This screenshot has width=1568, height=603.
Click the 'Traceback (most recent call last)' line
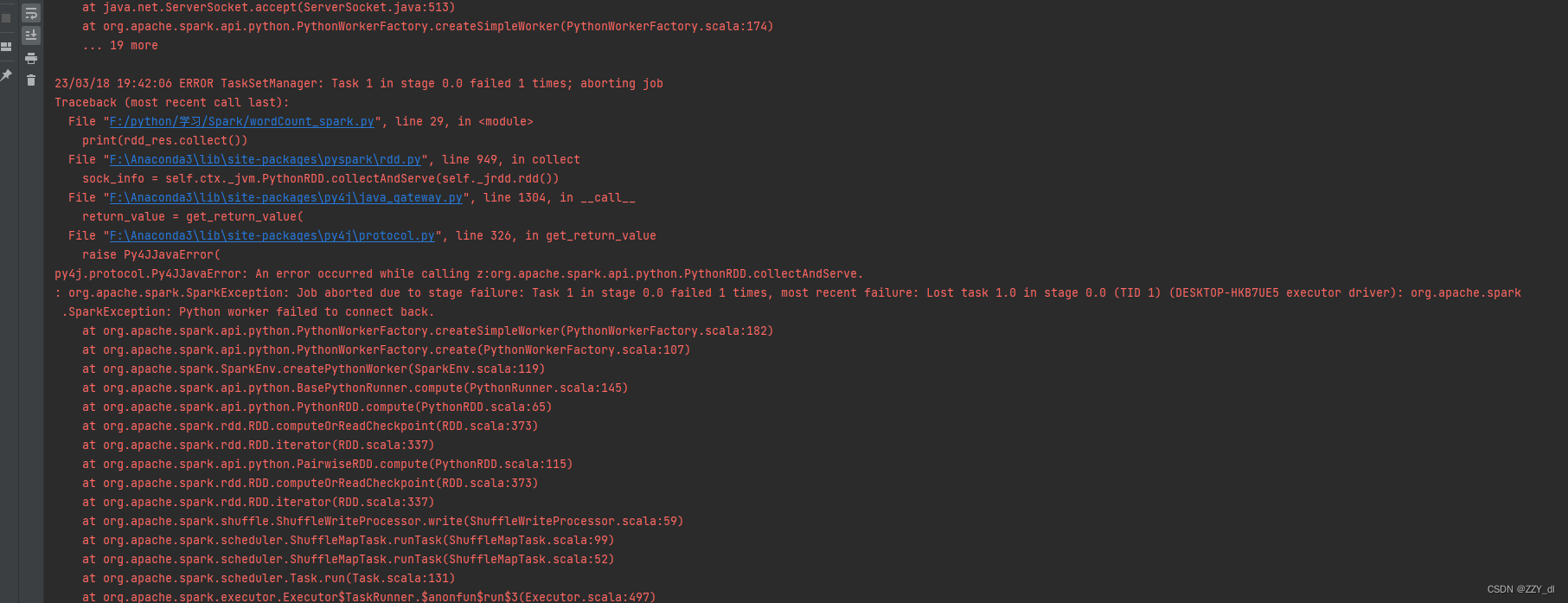[171, 103]
